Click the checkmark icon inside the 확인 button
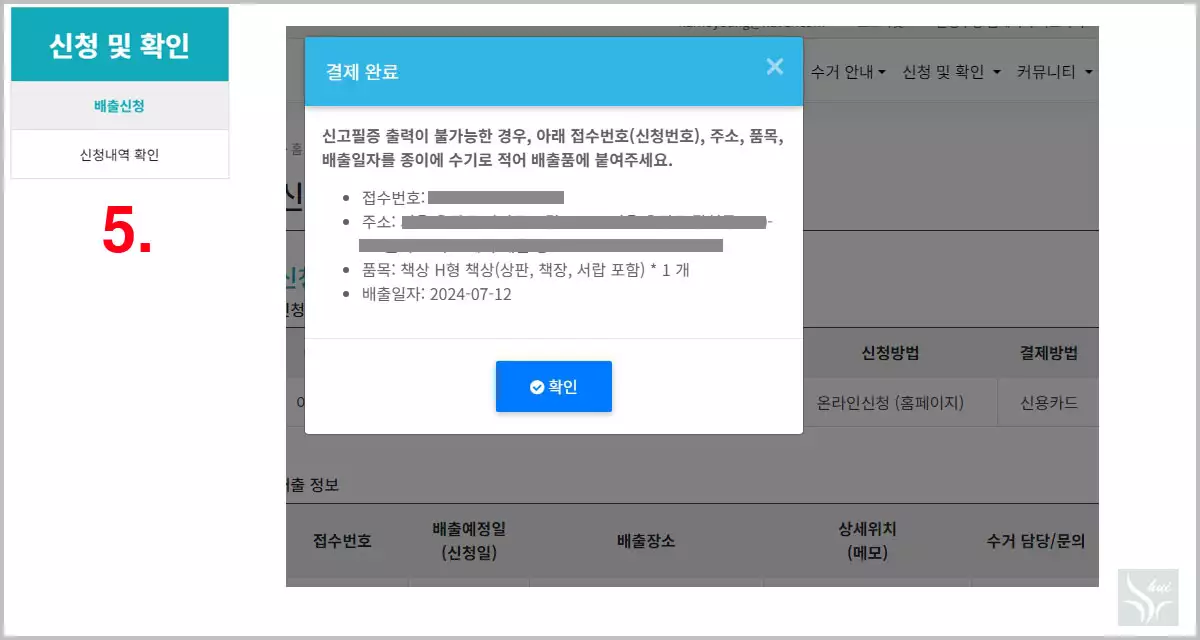The image size is (1200, 640). point(539,386)
